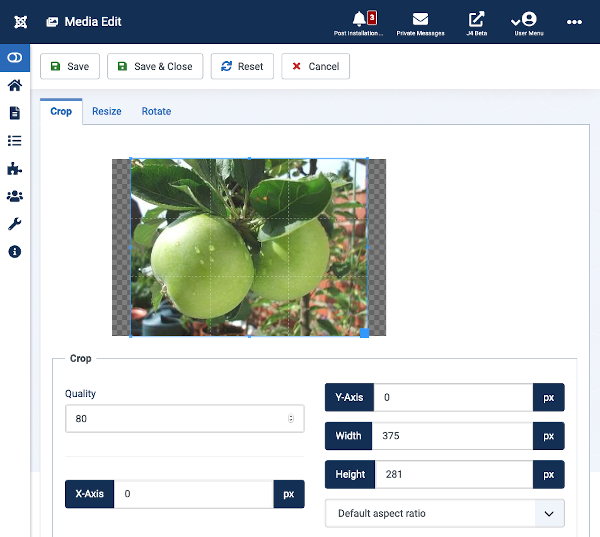Toggle the sidebar menu switch

pyautogui.click(x=15, y=58)
